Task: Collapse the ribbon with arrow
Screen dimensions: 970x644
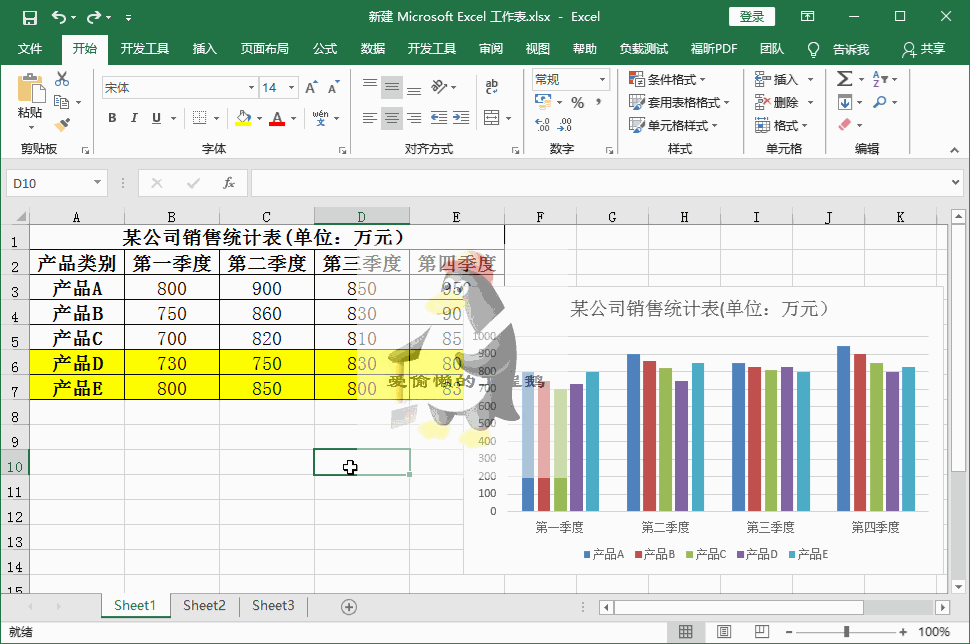Action: coord(955,150)
